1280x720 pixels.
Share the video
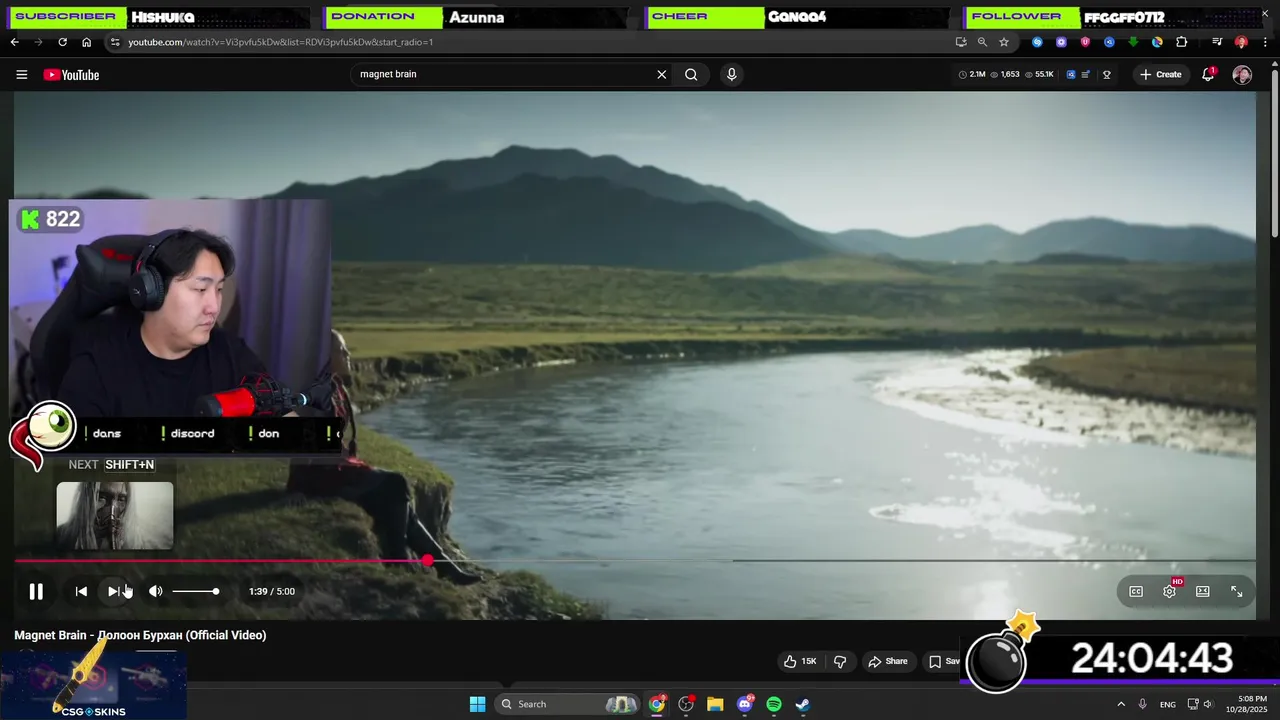coord(887,661)
